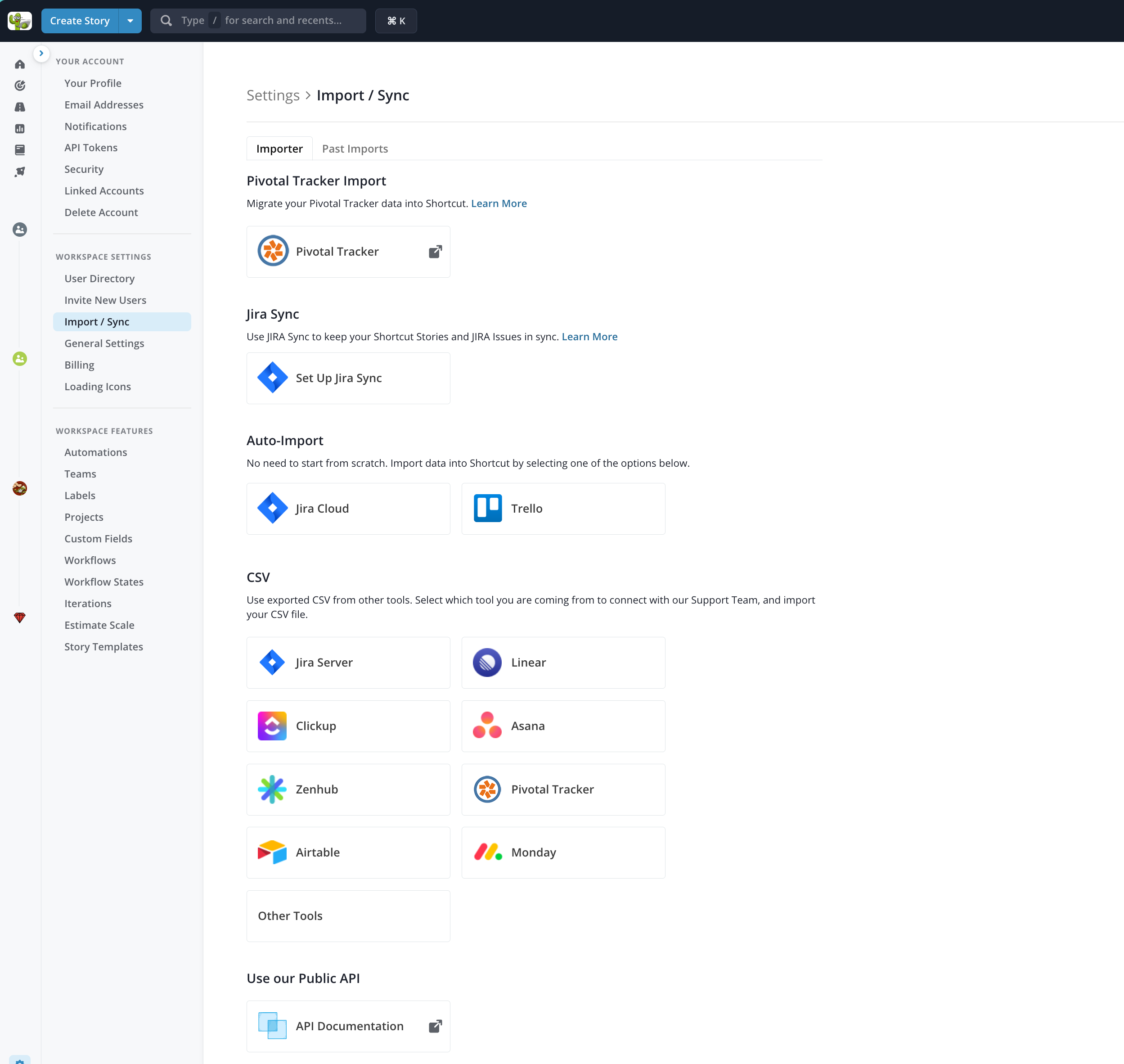Open the Monday CSV importer
Screen dimensions: 1124x1064
tap(562, 852)
